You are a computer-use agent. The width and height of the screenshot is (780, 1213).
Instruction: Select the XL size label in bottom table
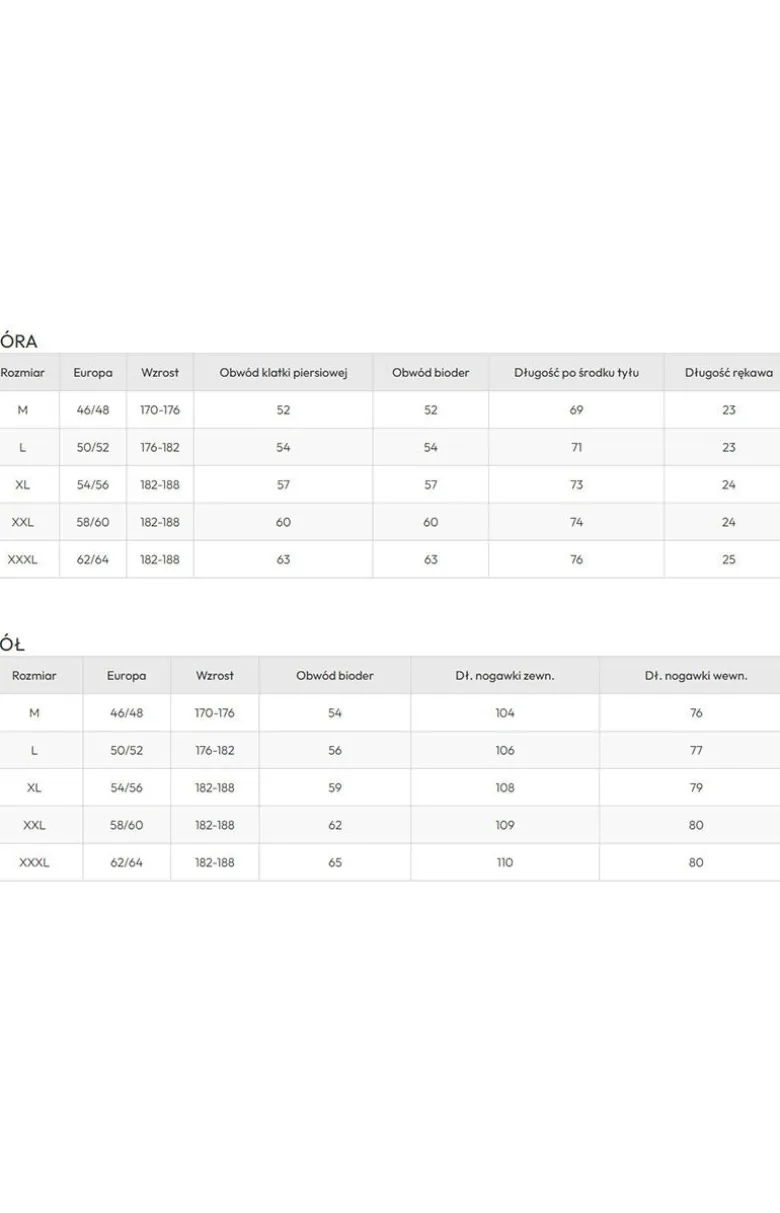pyautogui.click(x=34, y=788)
